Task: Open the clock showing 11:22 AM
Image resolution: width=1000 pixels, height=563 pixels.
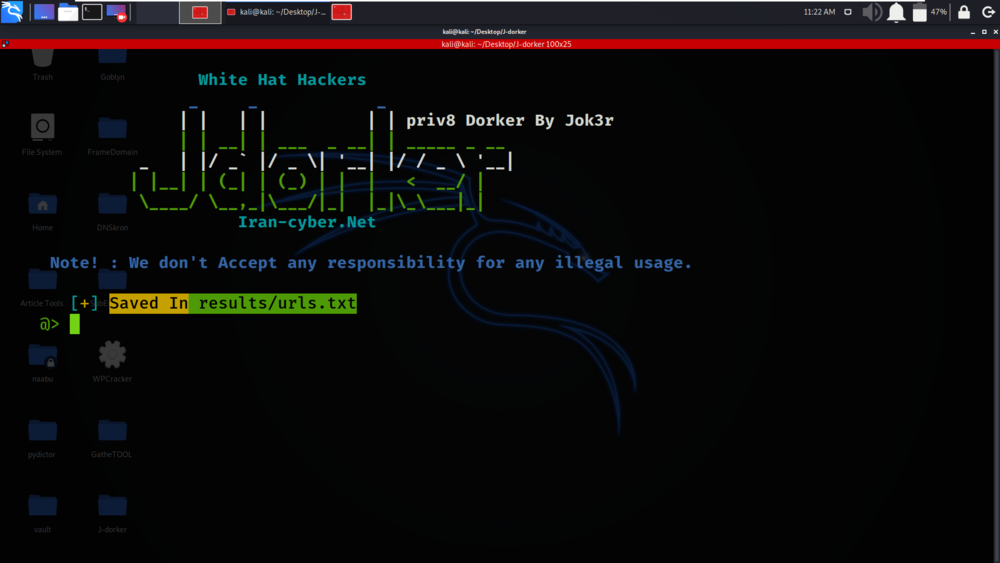Action: tap(820, 12)
